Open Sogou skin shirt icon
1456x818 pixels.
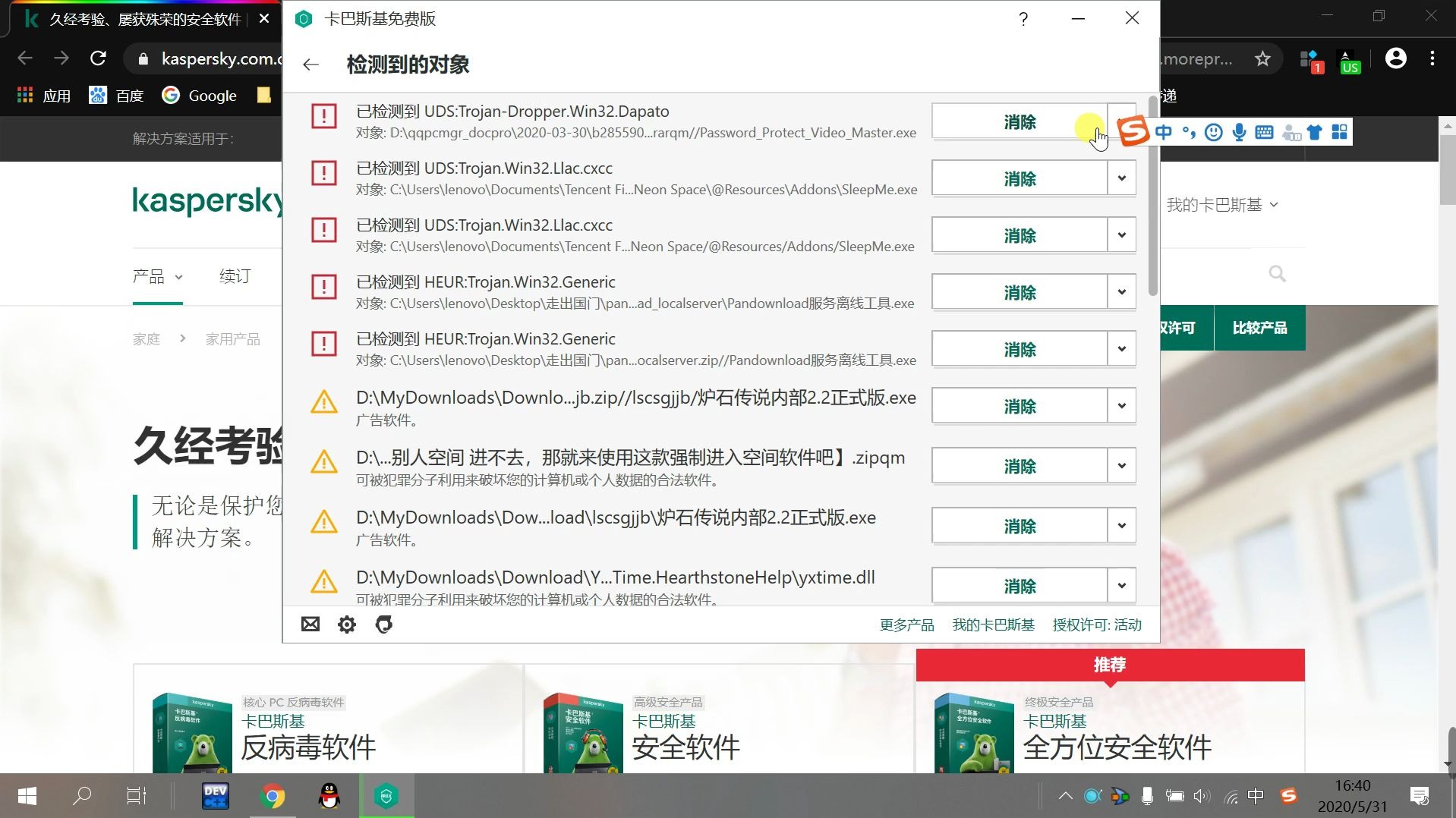(x=1315, y=132)
